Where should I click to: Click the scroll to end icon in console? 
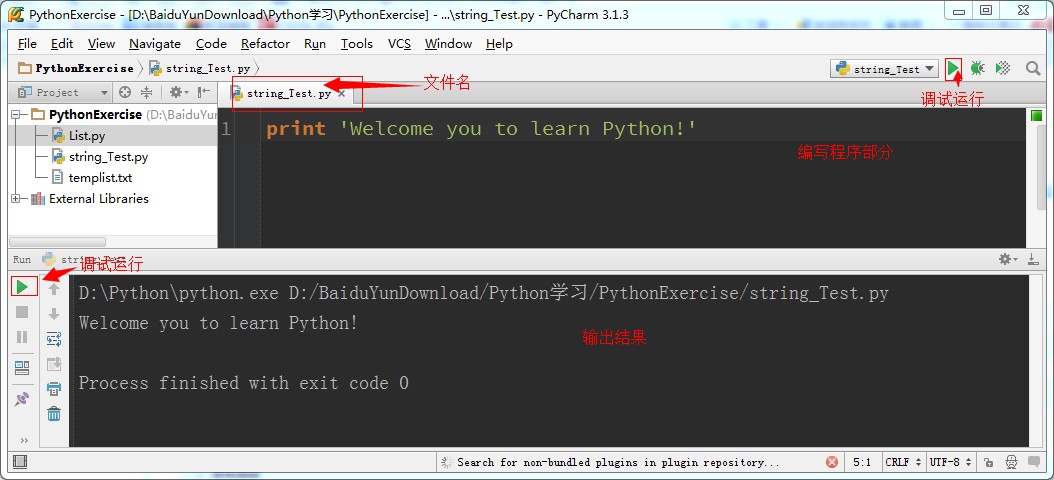pos(54,364)
